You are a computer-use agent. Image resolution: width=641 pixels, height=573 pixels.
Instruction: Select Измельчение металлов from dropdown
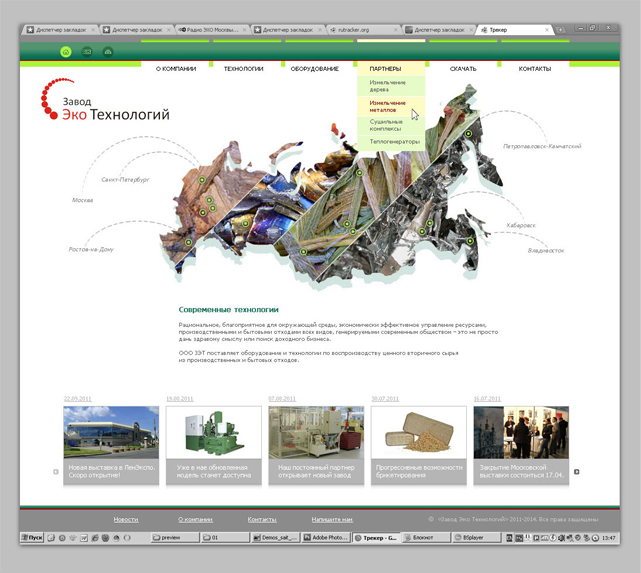(x=387, y=106)
